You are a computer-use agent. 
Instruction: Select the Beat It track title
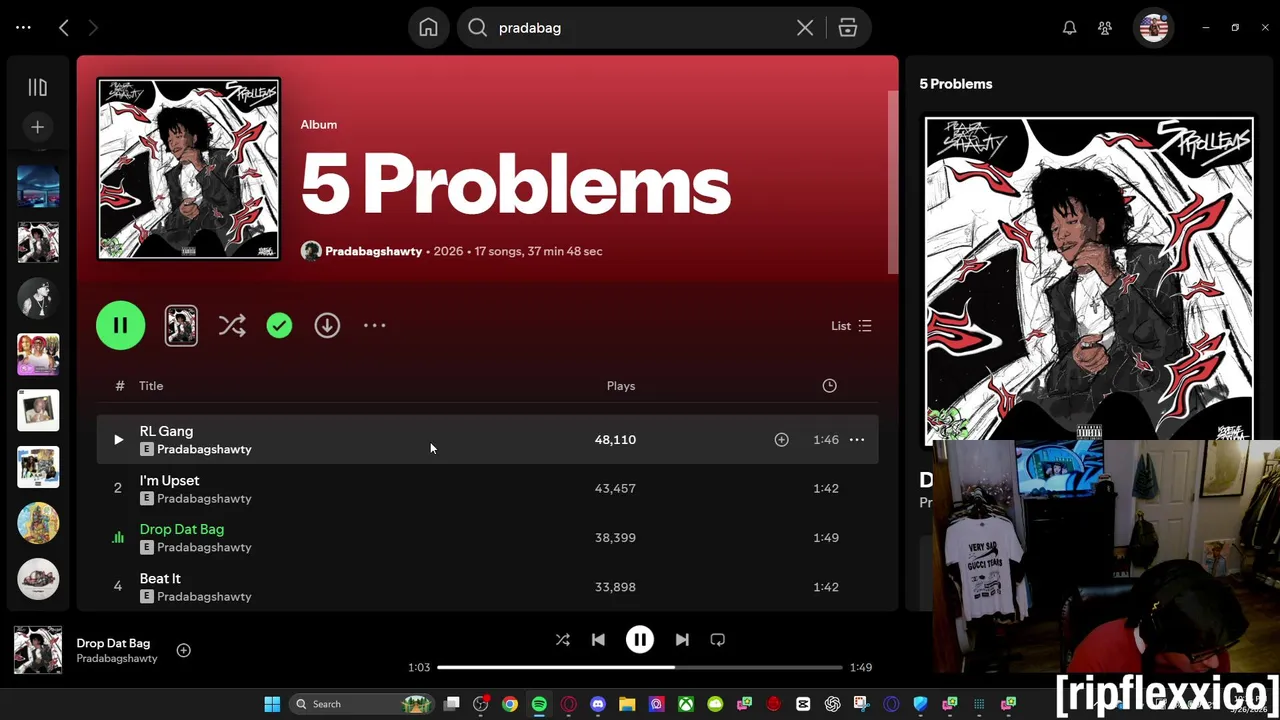pos(160,578)
